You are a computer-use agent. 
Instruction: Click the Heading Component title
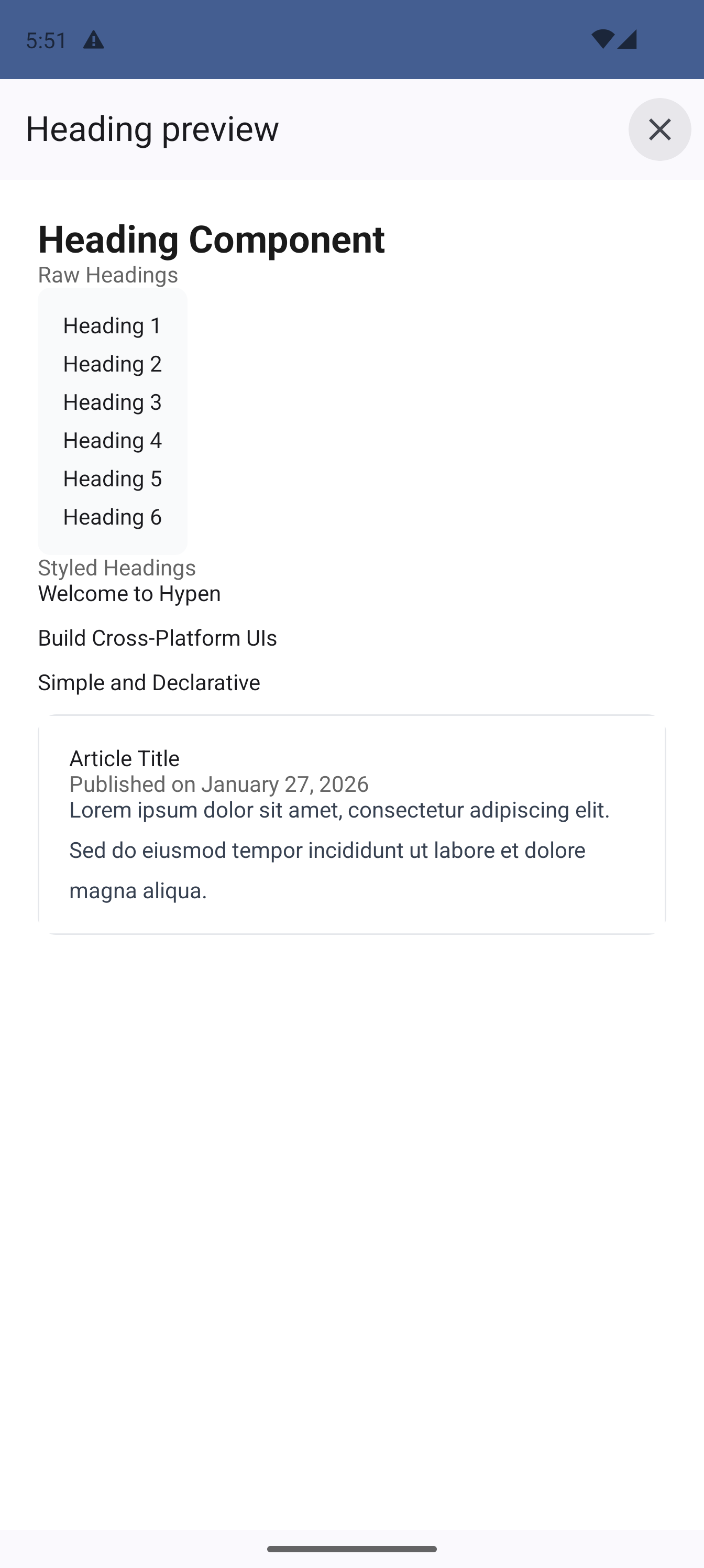pyautogui.click(x=211, y=238)
